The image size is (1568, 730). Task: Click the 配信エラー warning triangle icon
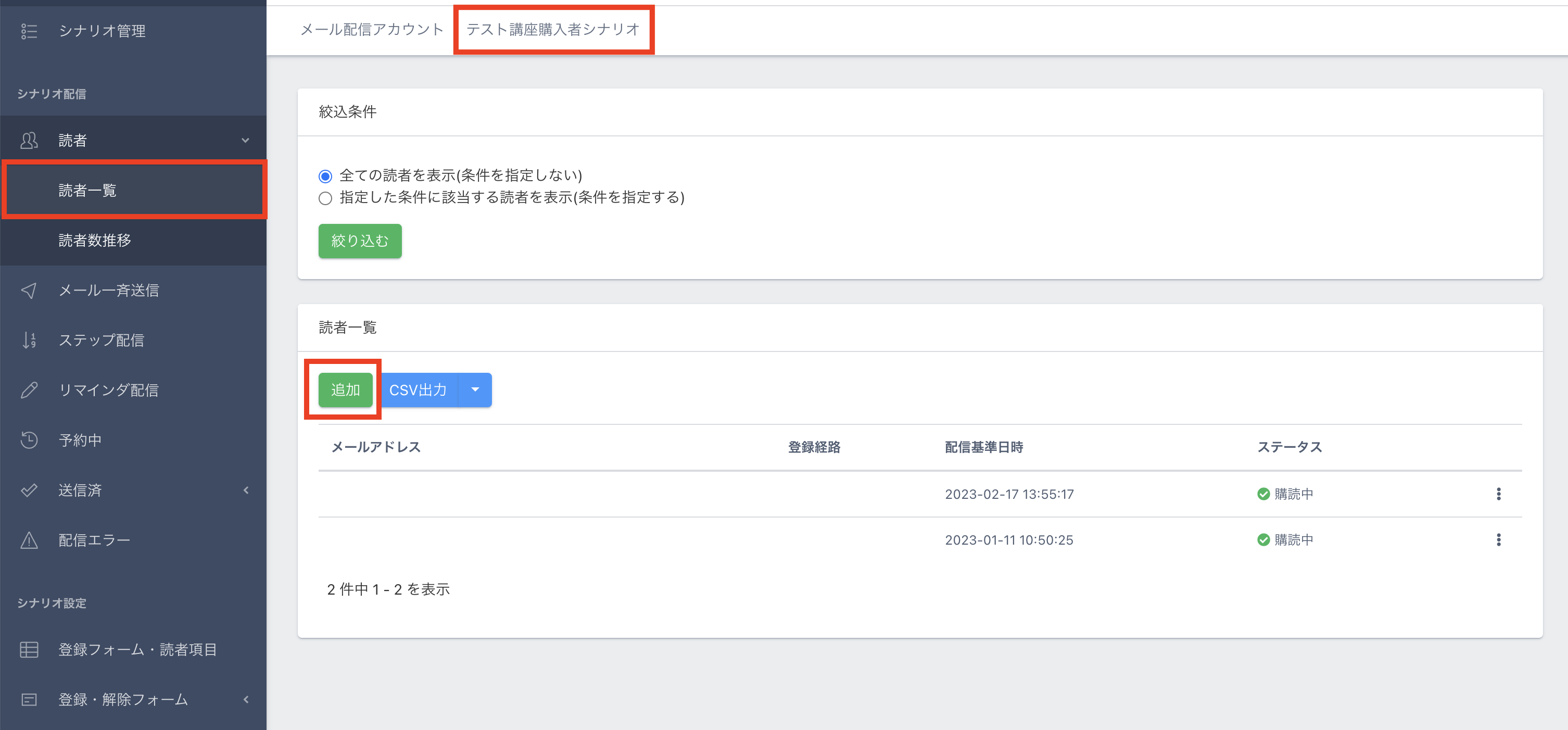[x=29, y=540]
